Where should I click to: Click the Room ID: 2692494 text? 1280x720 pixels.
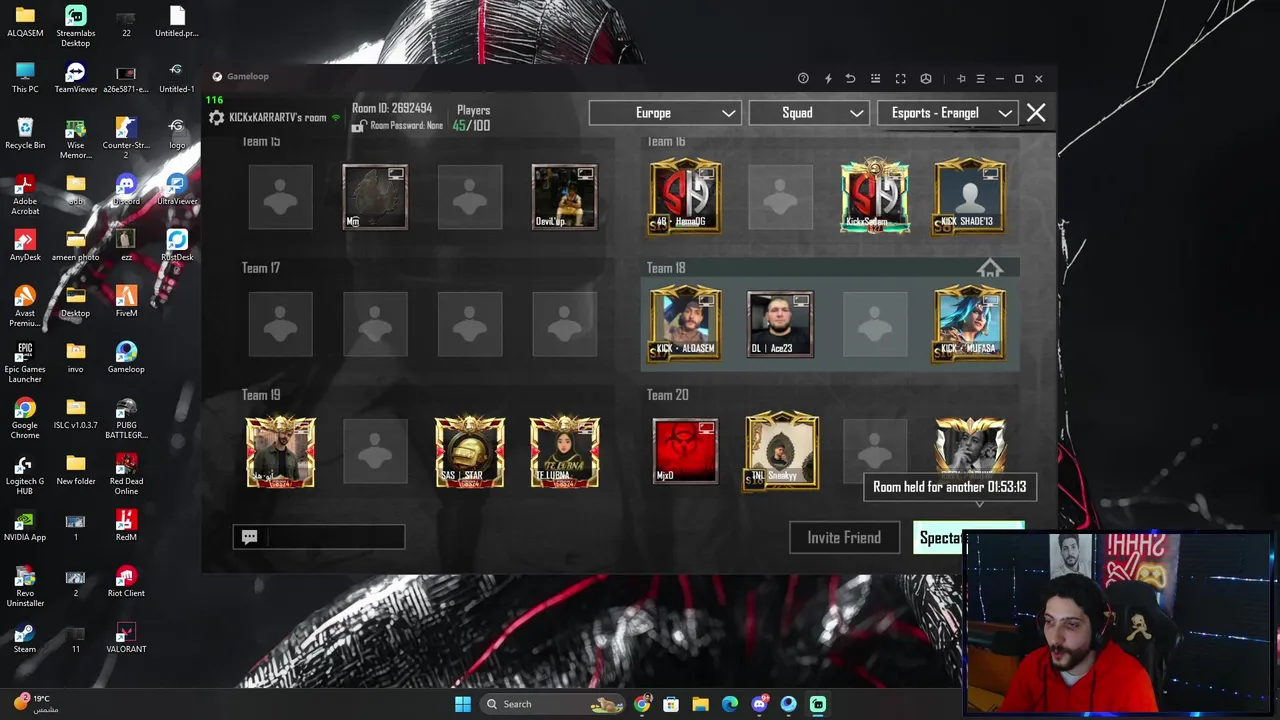tap(392, 108)
